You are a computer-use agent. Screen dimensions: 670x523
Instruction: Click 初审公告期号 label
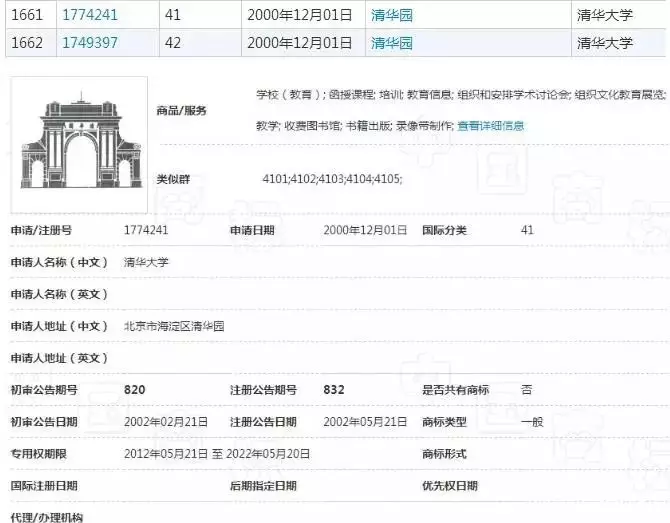coord(44,390)
